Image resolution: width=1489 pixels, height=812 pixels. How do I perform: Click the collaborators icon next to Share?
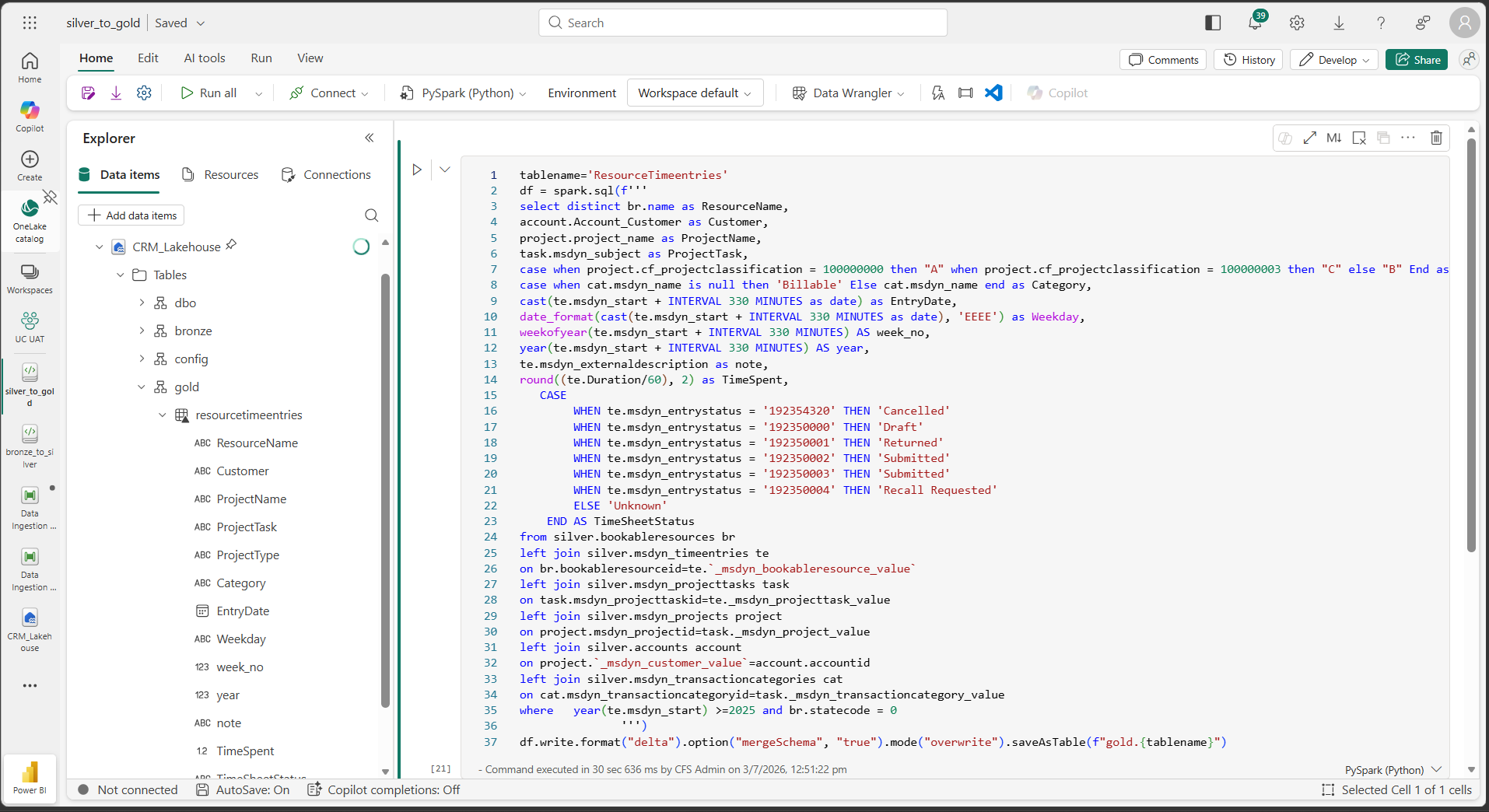pos(1468,60)
